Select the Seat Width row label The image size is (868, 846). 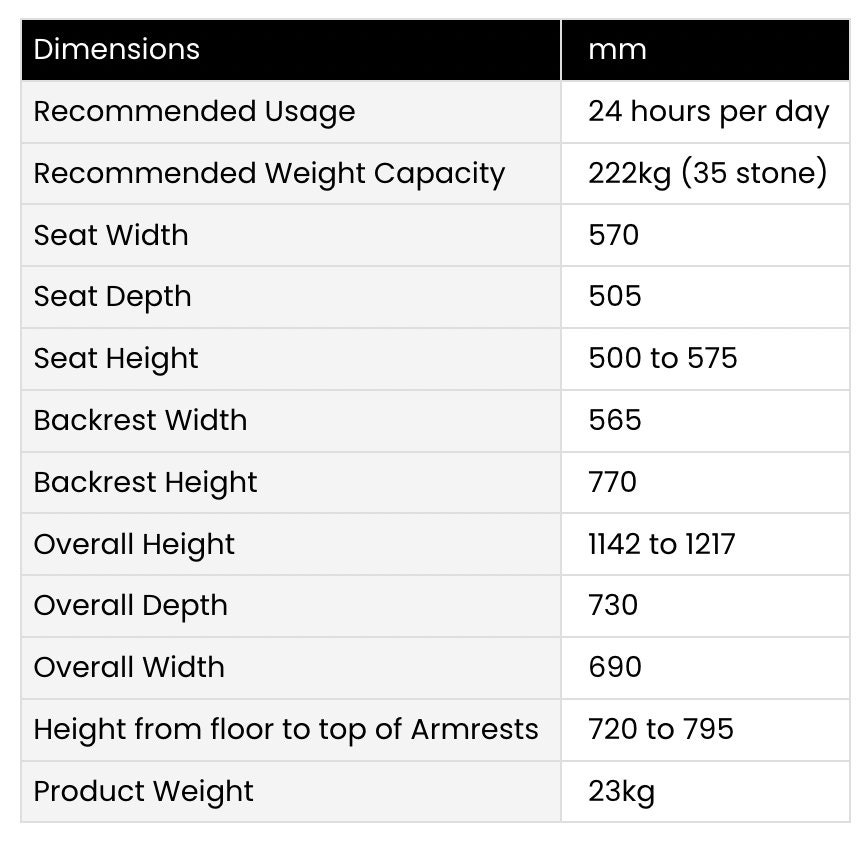click(x=111, y=235)
